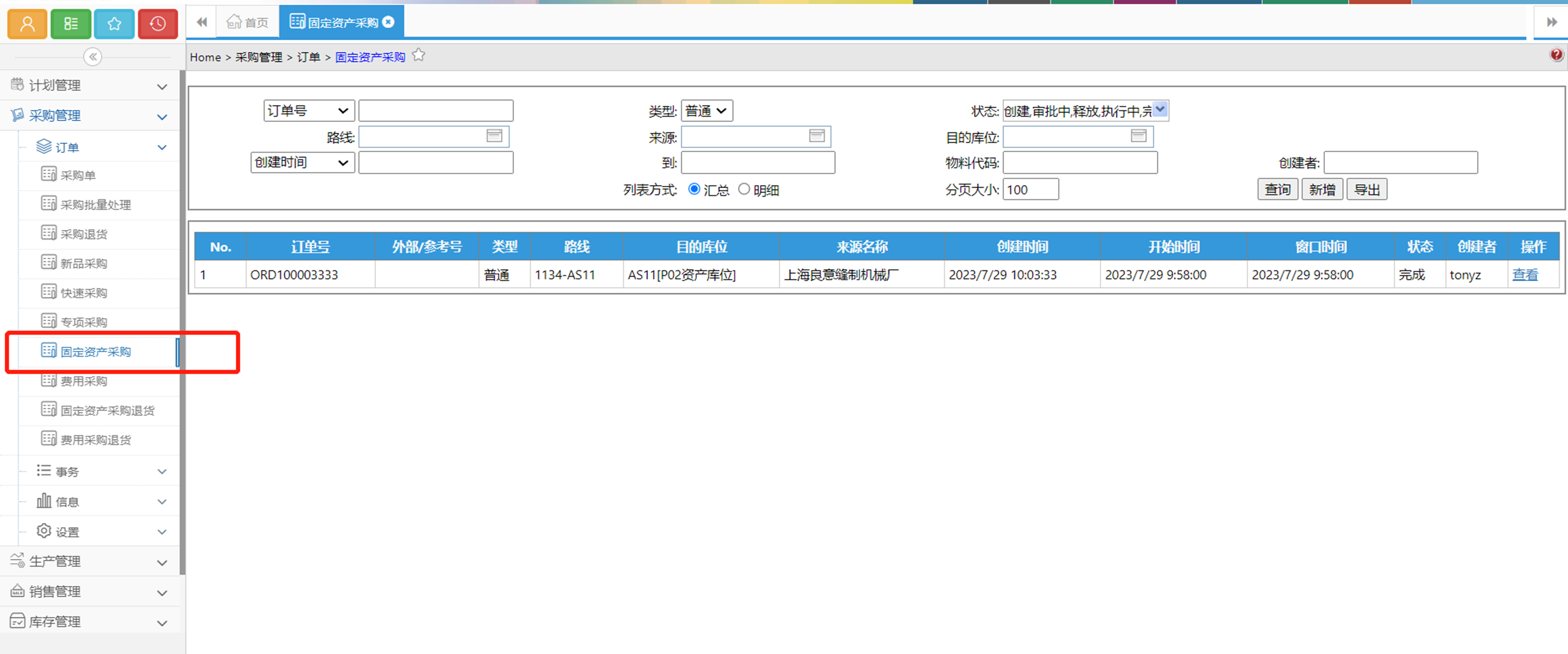The height and width of the screenshot is (654, 1568).
Task: Switch to the 首页 tab
Action: (247, 22)
